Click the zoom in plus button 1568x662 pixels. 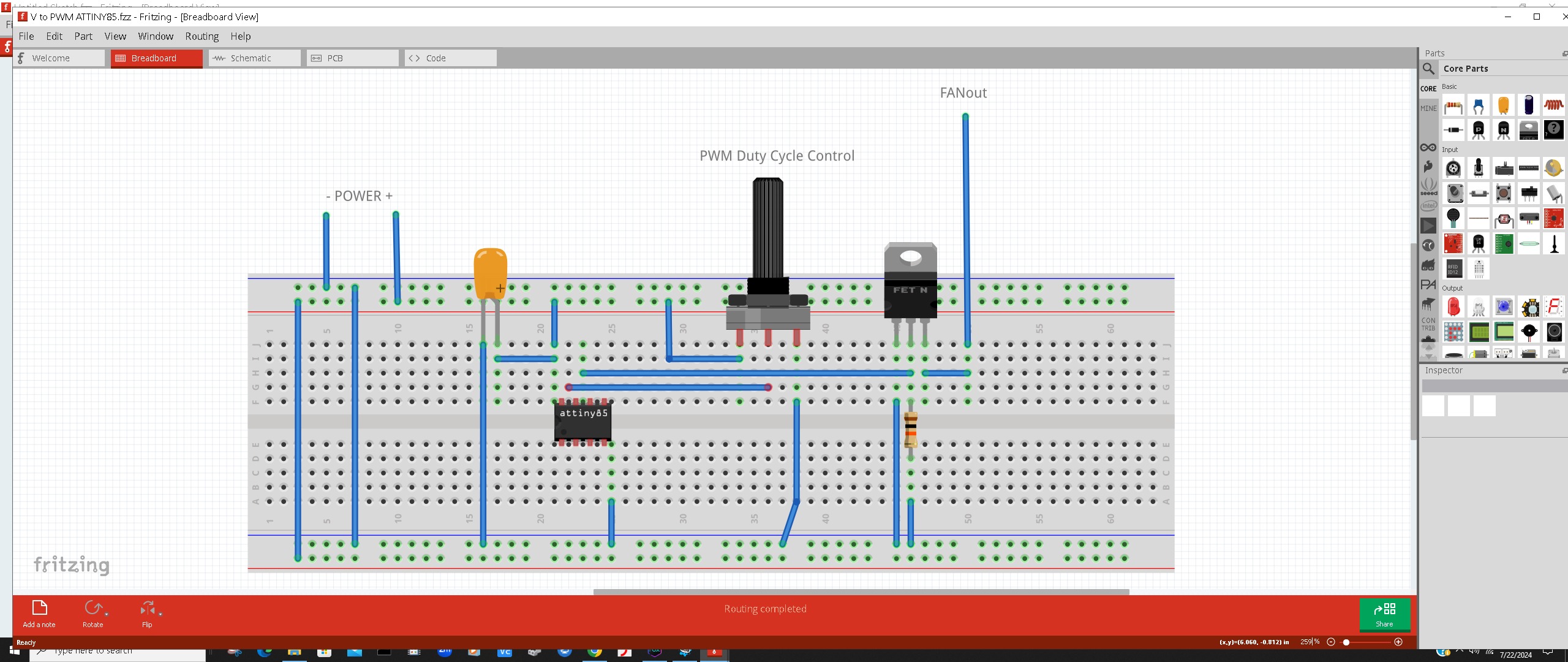pos(1398,642)
